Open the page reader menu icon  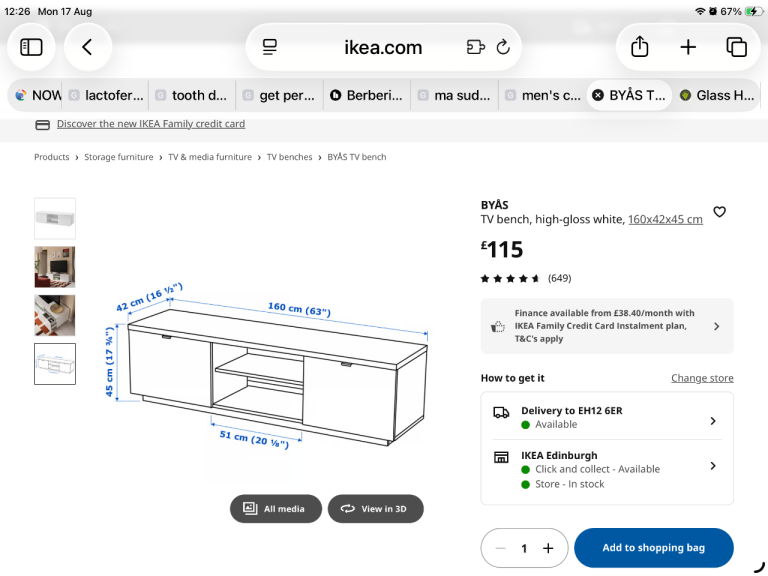pos(269,48)
